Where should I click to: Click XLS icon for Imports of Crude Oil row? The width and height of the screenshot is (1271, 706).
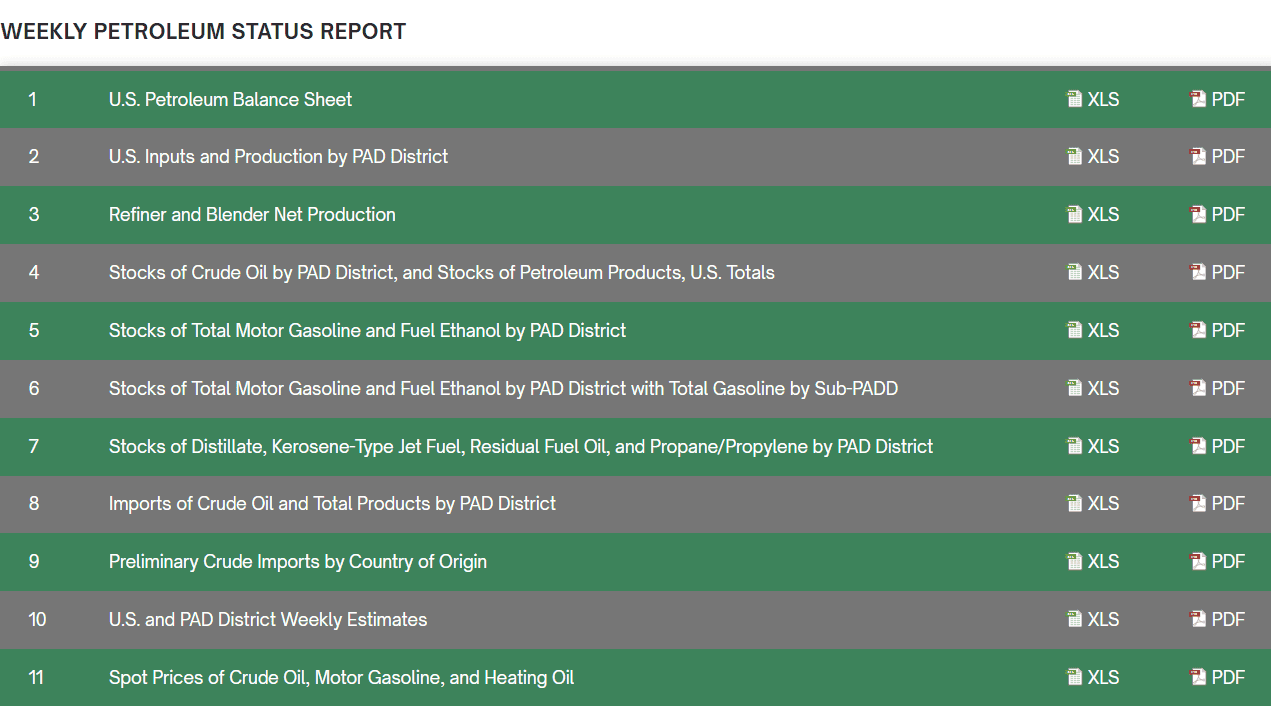click(1075, 504)
